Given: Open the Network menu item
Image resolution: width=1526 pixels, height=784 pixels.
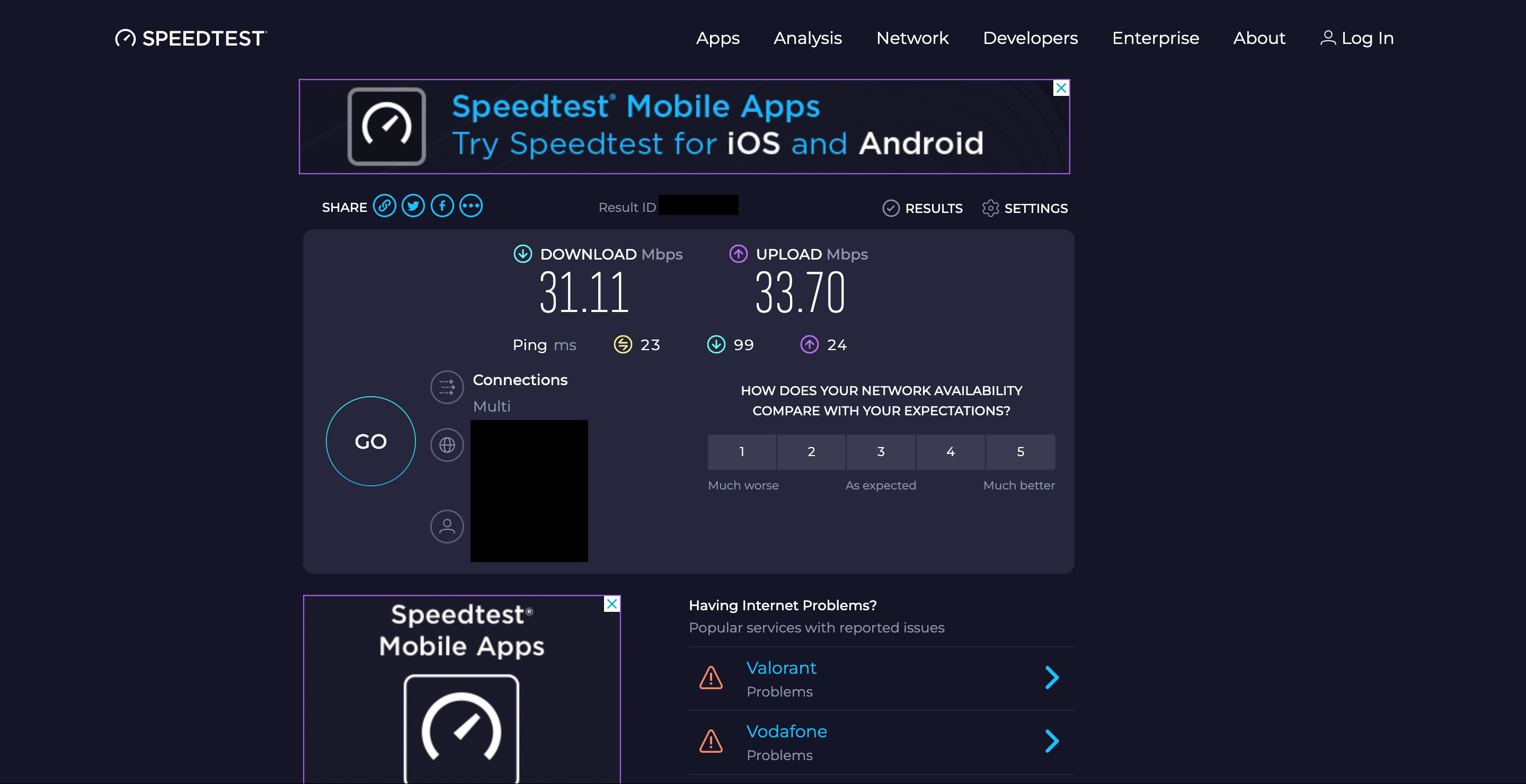Looking at the screenshot, I should (x=912, y=39).
